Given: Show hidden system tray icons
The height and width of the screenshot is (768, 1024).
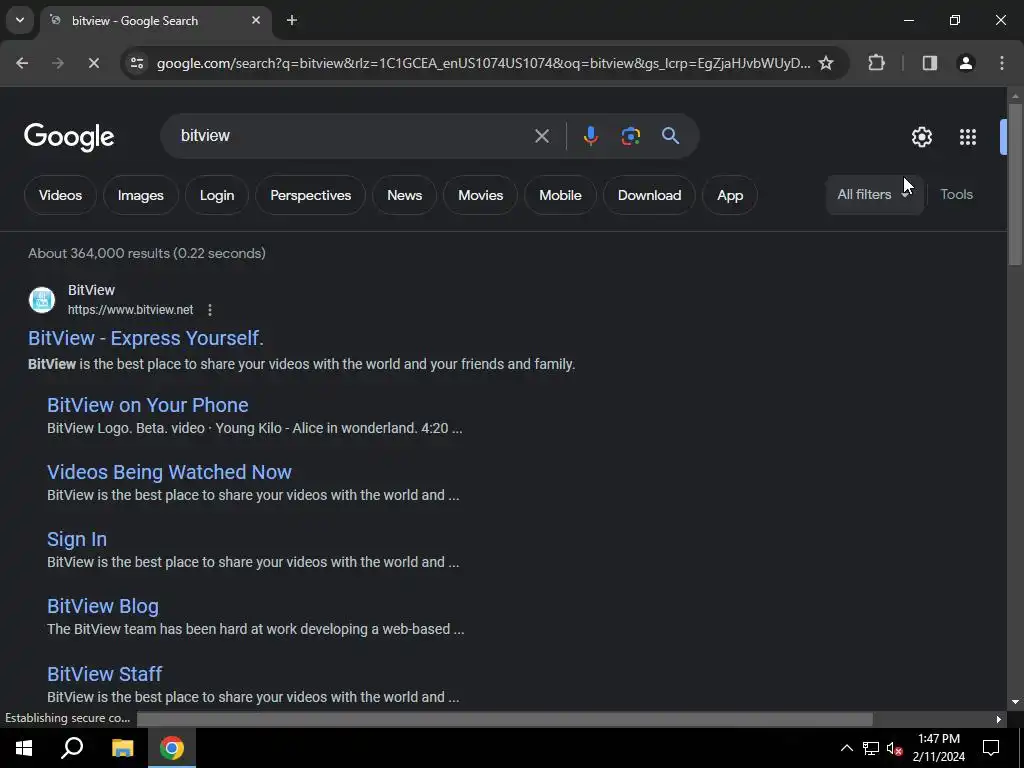Looking at the screenshot, I should [x=846, y=748].
